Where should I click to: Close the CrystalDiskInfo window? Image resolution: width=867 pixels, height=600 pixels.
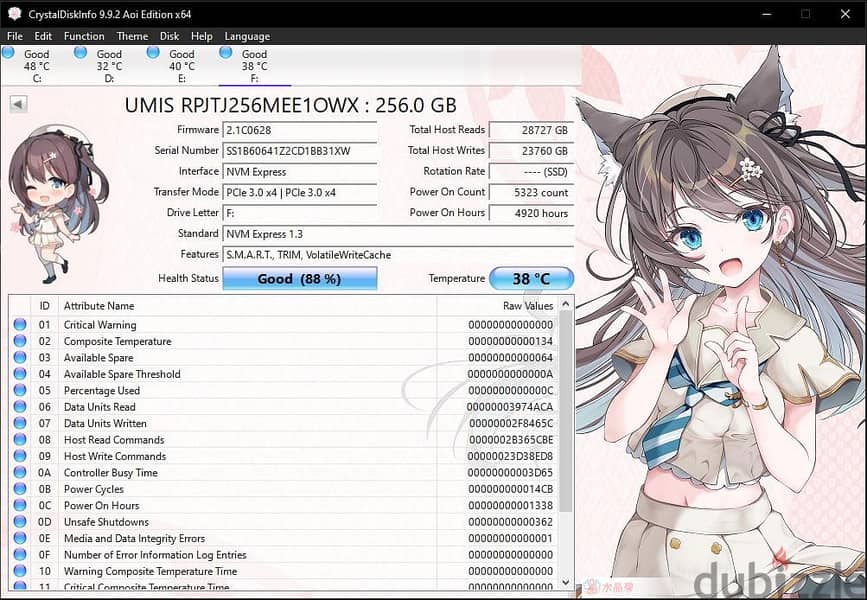click(845, 14)
